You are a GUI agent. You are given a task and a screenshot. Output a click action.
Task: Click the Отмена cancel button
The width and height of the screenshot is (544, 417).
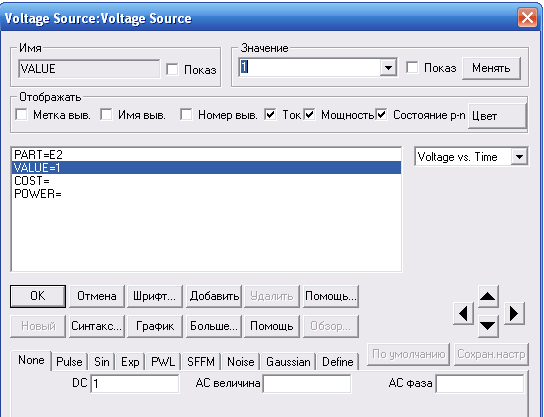click(x=97, y=296)
